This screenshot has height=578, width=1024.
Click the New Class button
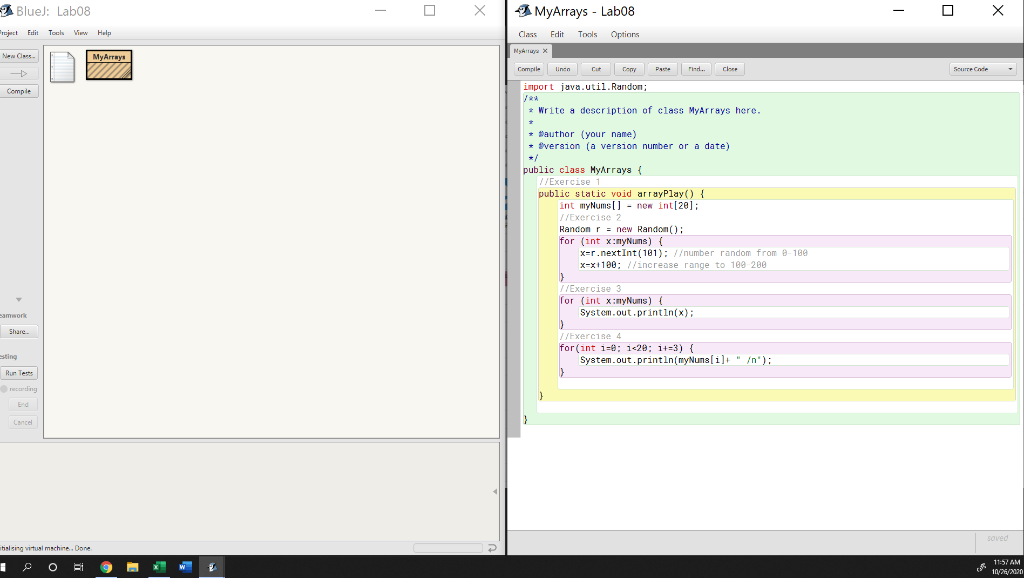18,55
